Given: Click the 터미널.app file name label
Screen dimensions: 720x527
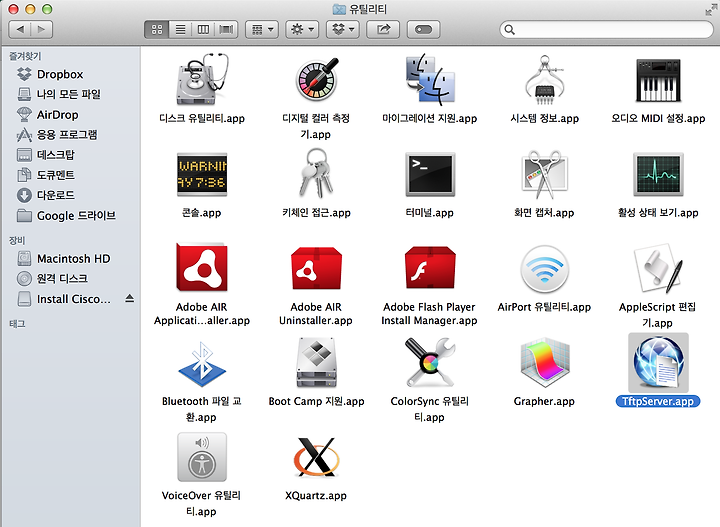Looking at the screenshot, I should 429,213.
